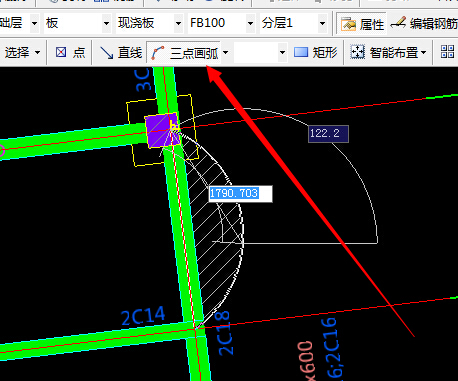Click the 属性 button label
This screenshot has width=458, height=381.
click(372, 24)
